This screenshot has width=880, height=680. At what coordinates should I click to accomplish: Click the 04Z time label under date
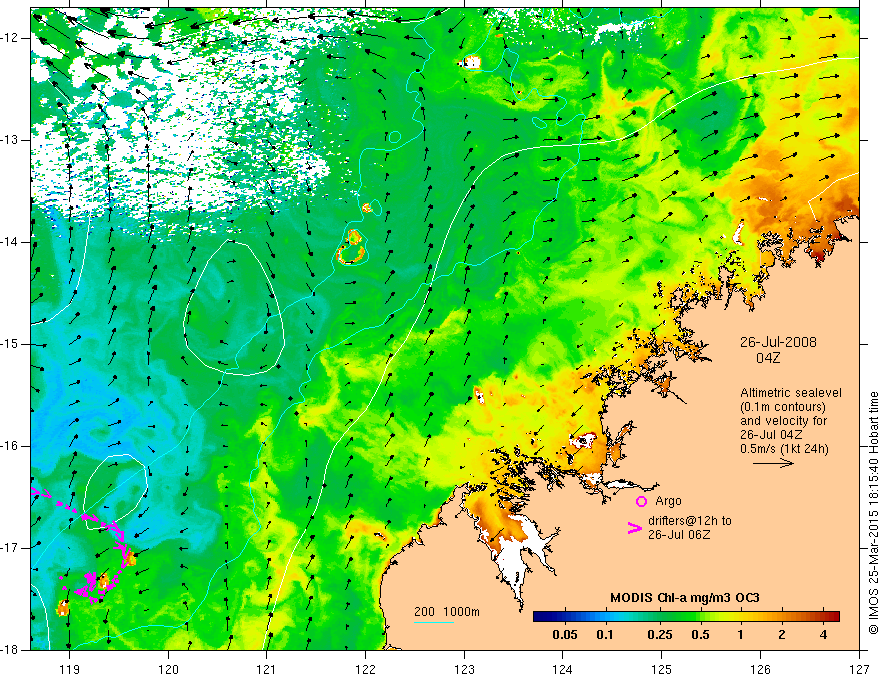pos(768,358)
